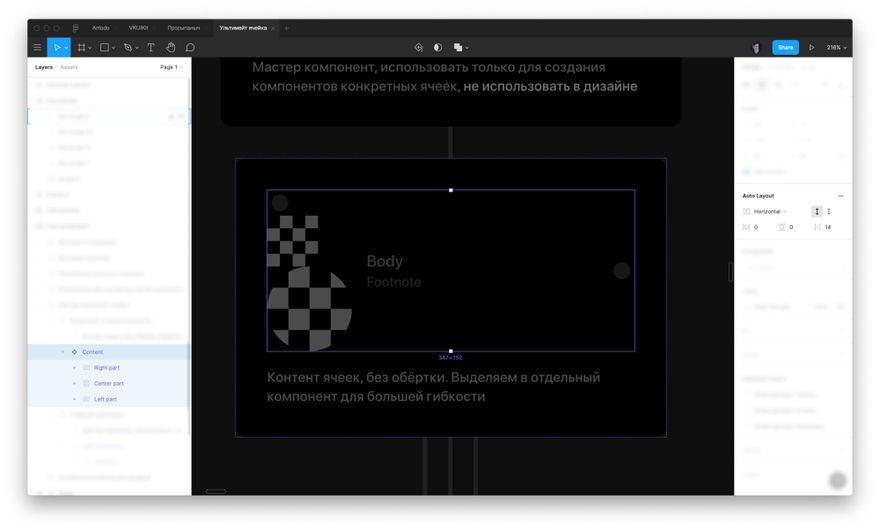Click the bottom-center selection handle
Screen dimensions: 880x532
(x=451, y=351)
